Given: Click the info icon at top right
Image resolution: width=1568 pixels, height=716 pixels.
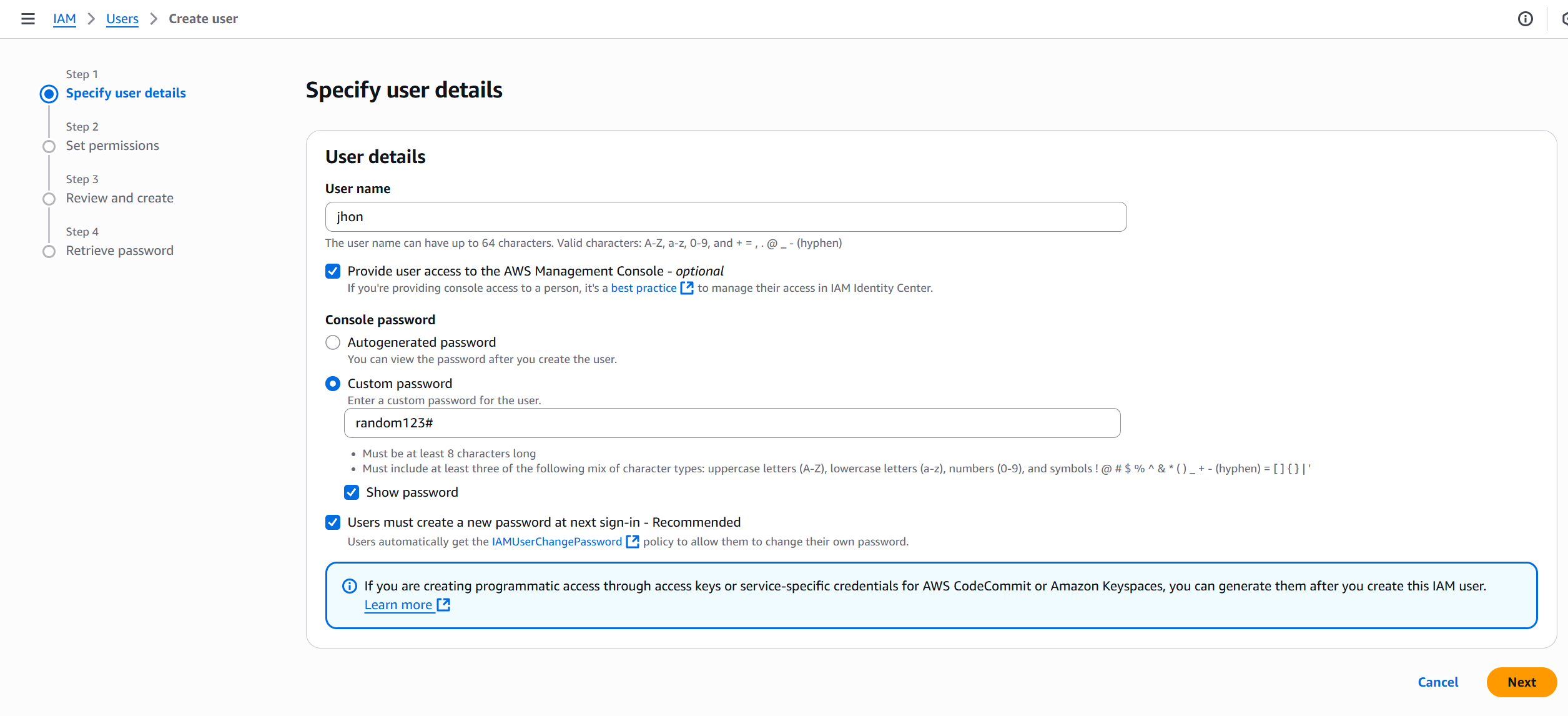Looking at the screenshot, I should coord(1525,19).
